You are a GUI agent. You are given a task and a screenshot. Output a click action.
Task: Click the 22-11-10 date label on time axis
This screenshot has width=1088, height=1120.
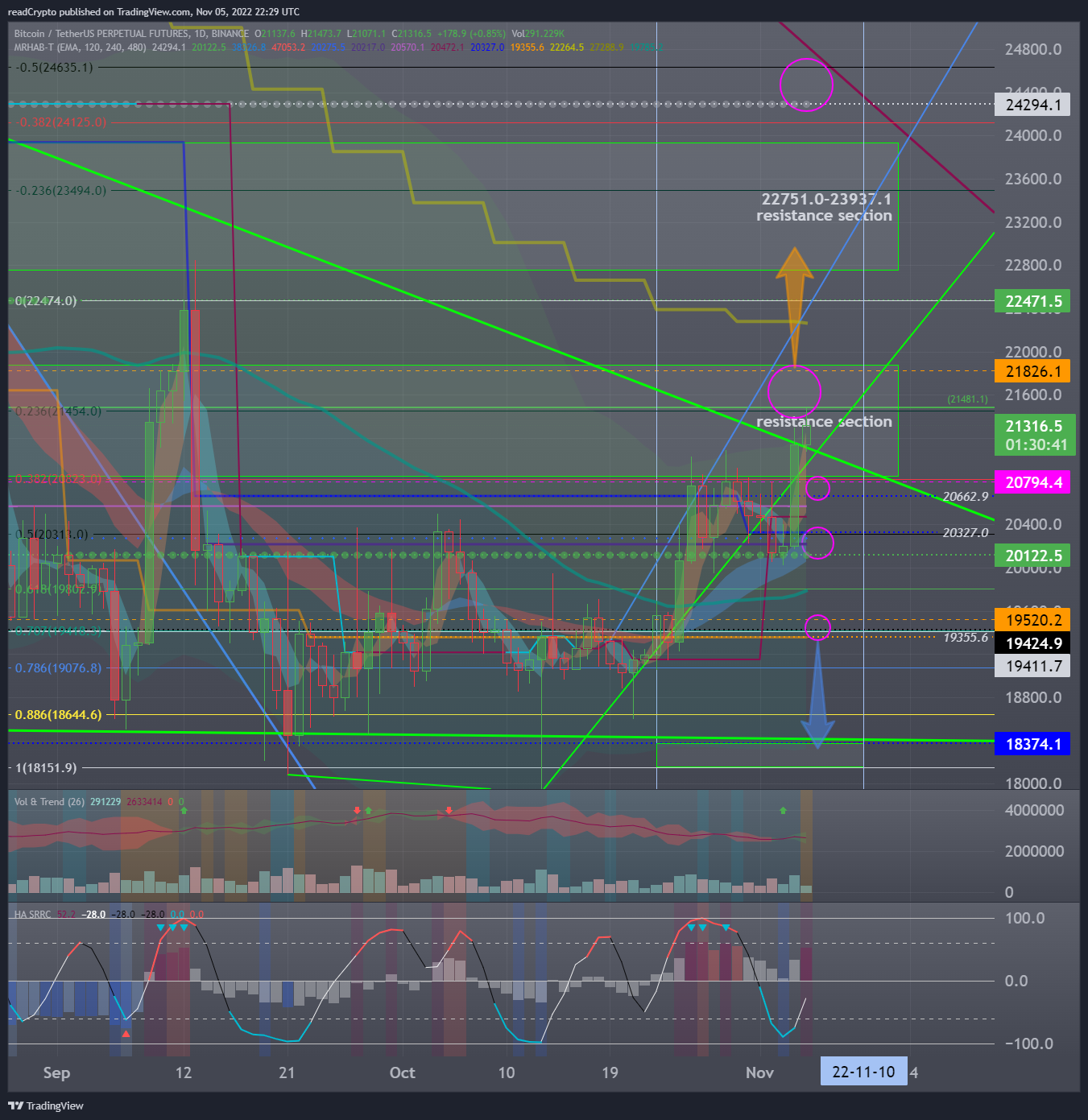(863, 1072)
